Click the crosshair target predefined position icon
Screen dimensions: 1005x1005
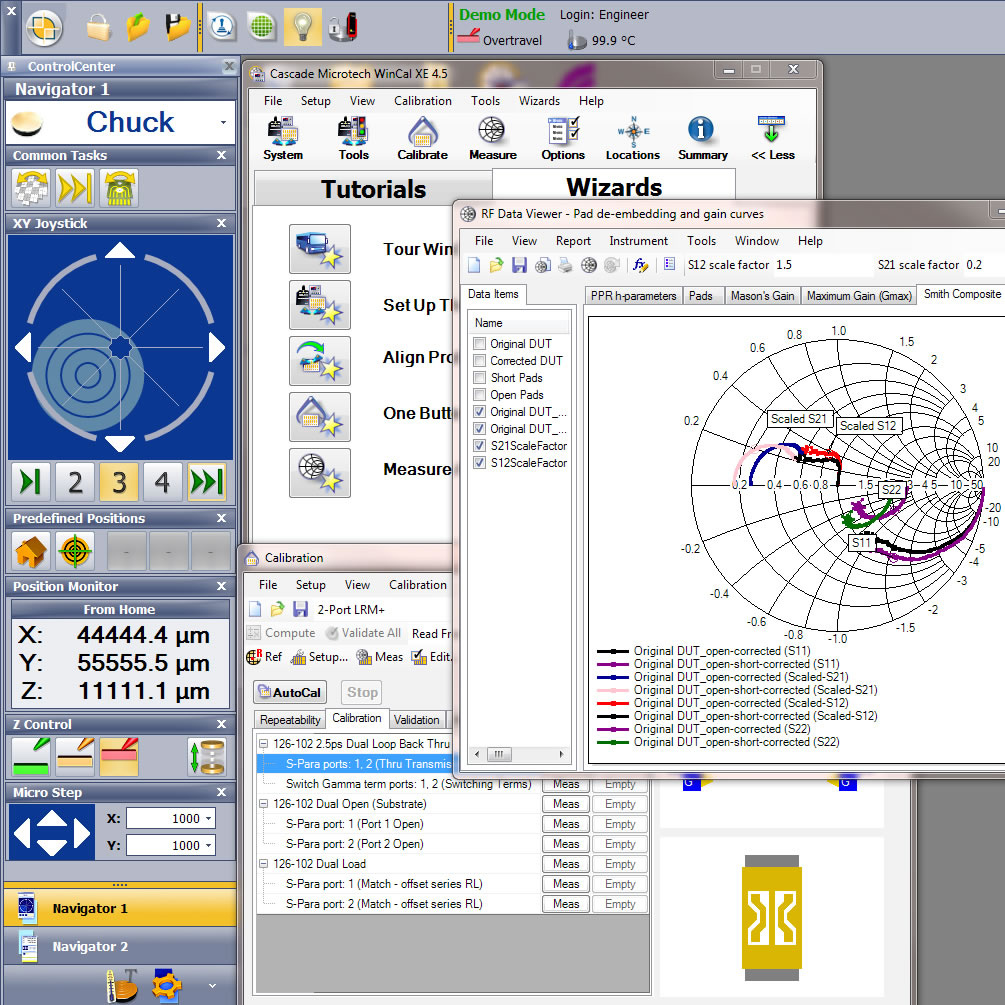point(74,551)
